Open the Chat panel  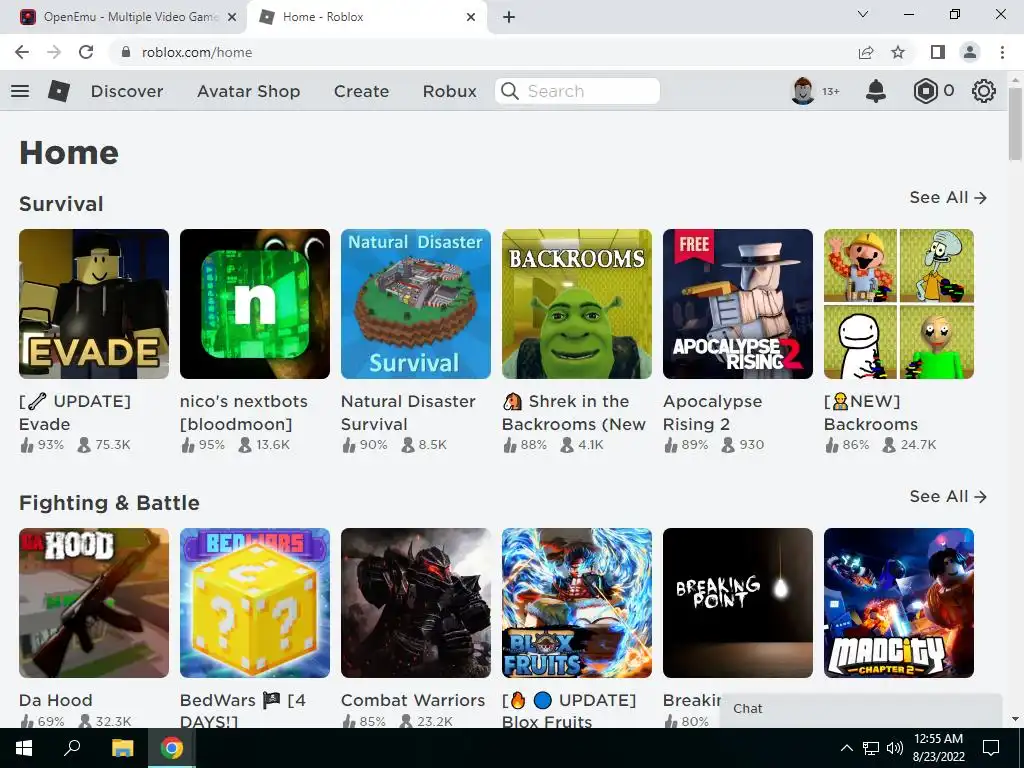pos(861,709)
